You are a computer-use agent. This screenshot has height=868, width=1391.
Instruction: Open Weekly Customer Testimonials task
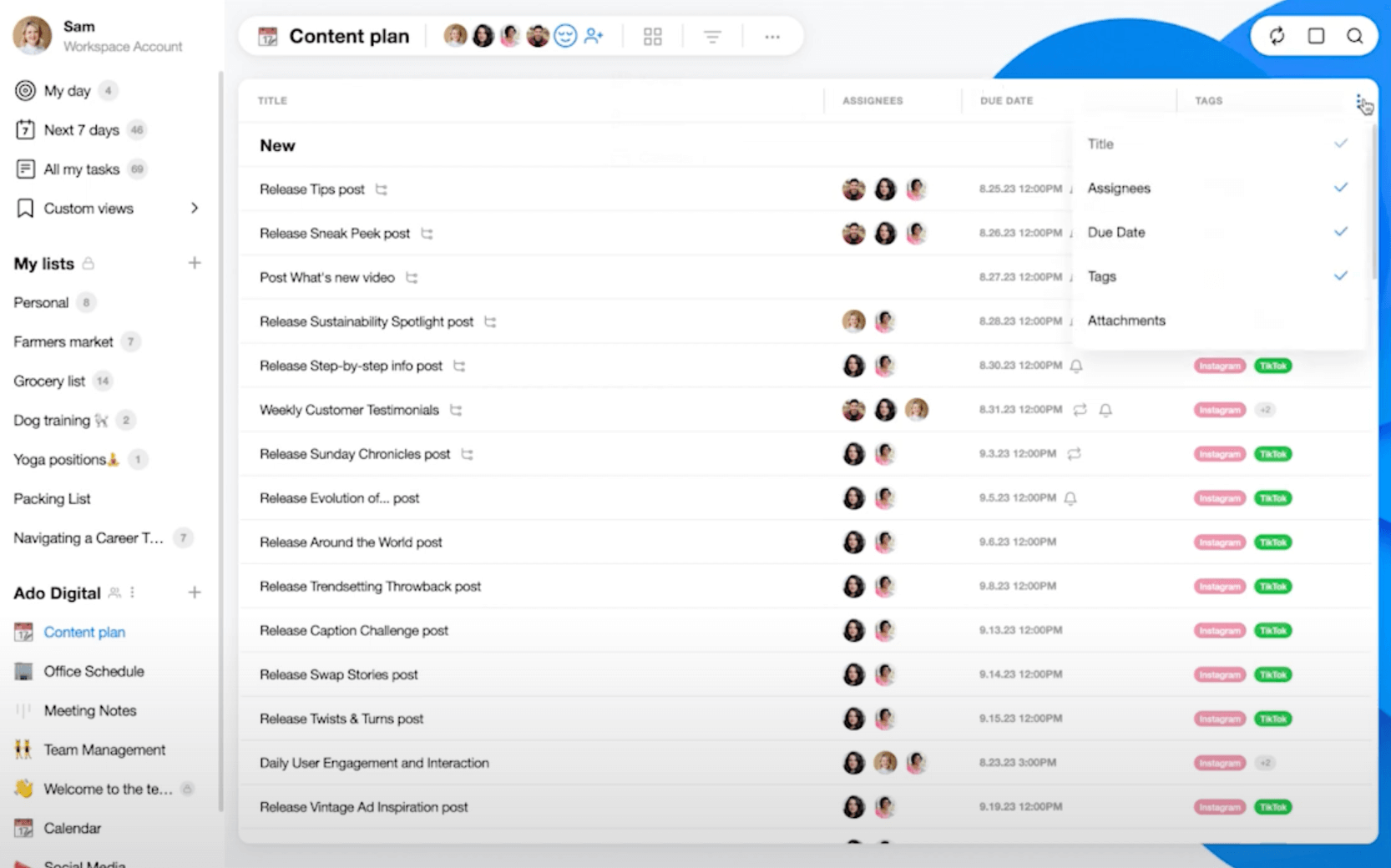pos(349,410)
